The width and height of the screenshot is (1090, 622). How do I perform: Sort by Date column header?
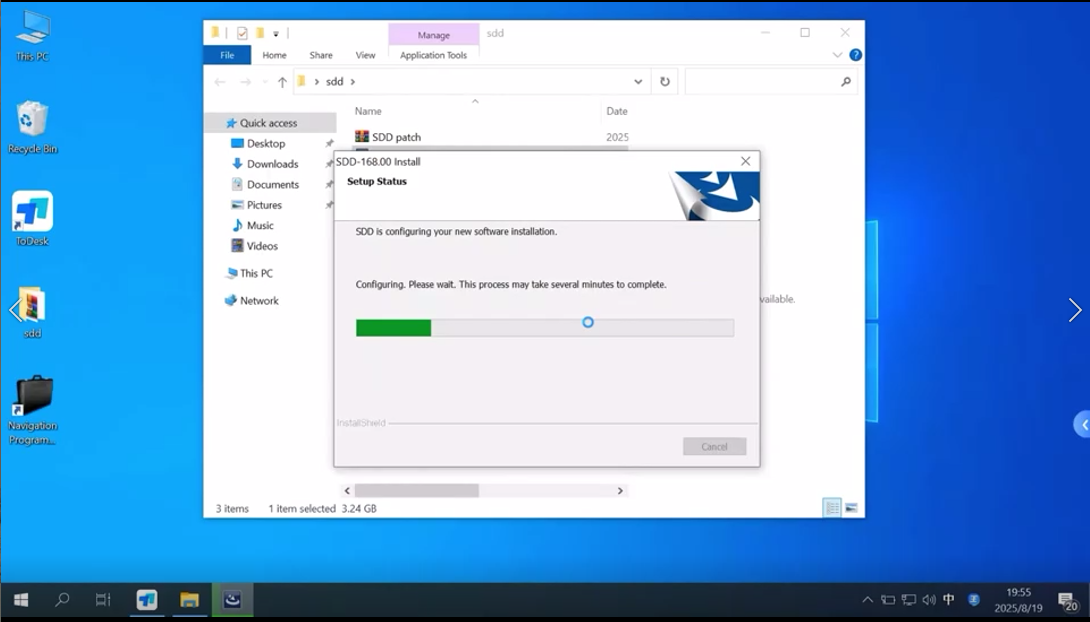(x=617, y=111)
